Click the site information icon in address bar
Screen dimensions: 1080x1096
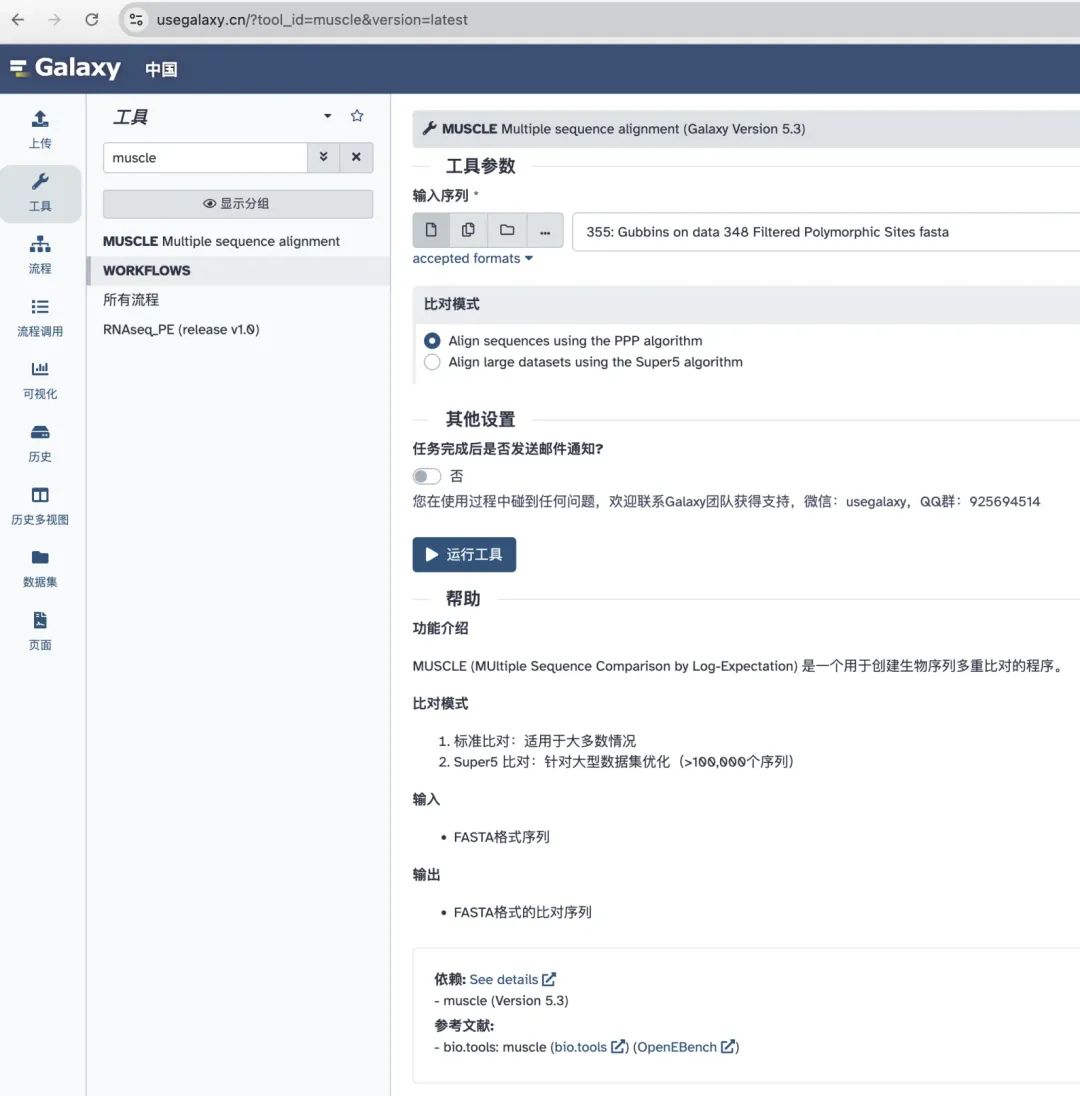click(x=136, y=20)
